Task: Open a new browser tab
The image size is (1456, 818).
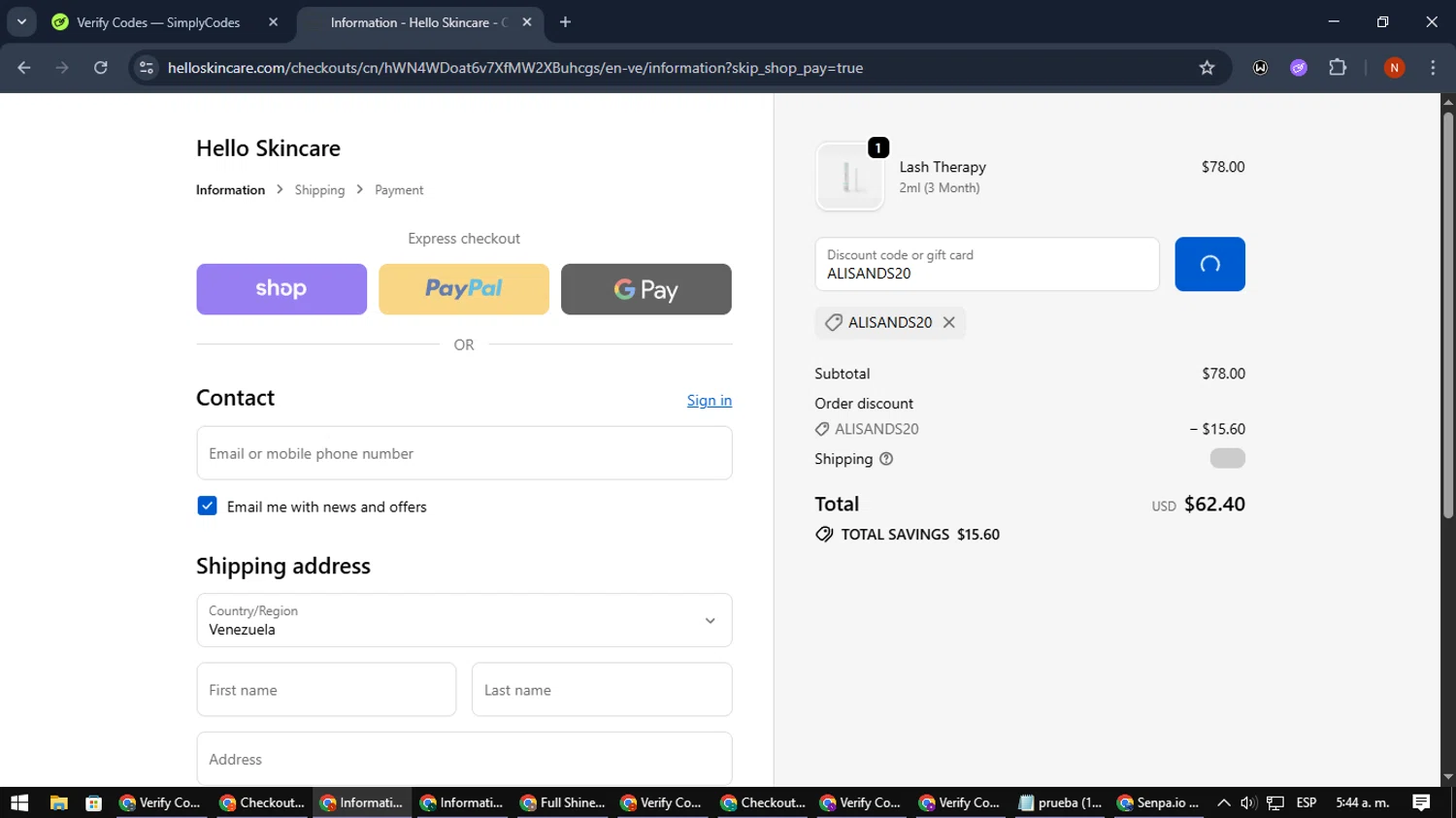Action: point(565,22)
